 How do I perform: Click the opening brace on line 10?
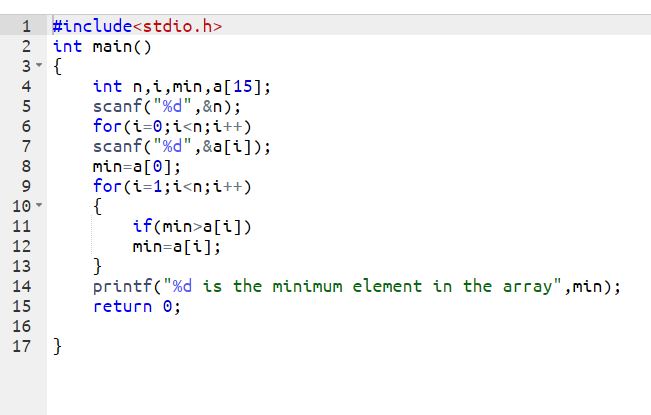click(x=97, y=206)
